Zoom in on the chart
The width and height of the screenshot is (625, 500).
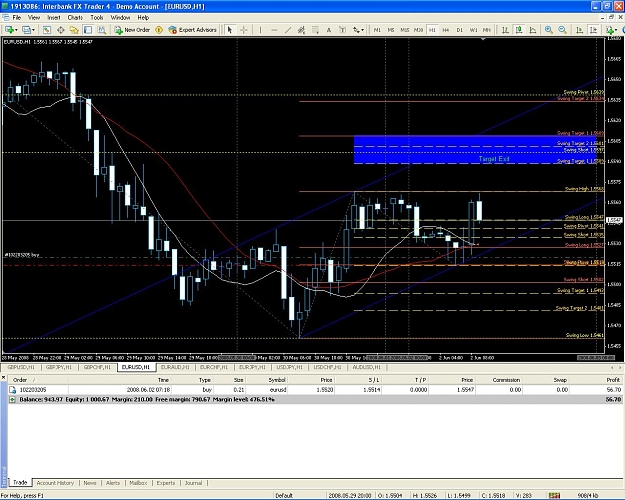click(x=549, y=30)
